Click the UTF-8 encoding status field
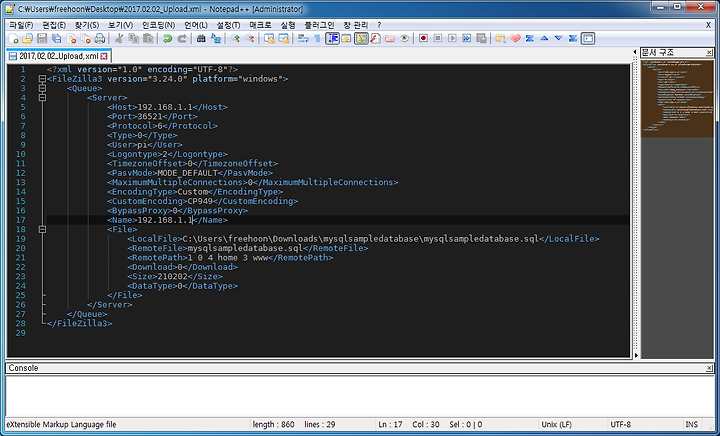 [620, 425]
